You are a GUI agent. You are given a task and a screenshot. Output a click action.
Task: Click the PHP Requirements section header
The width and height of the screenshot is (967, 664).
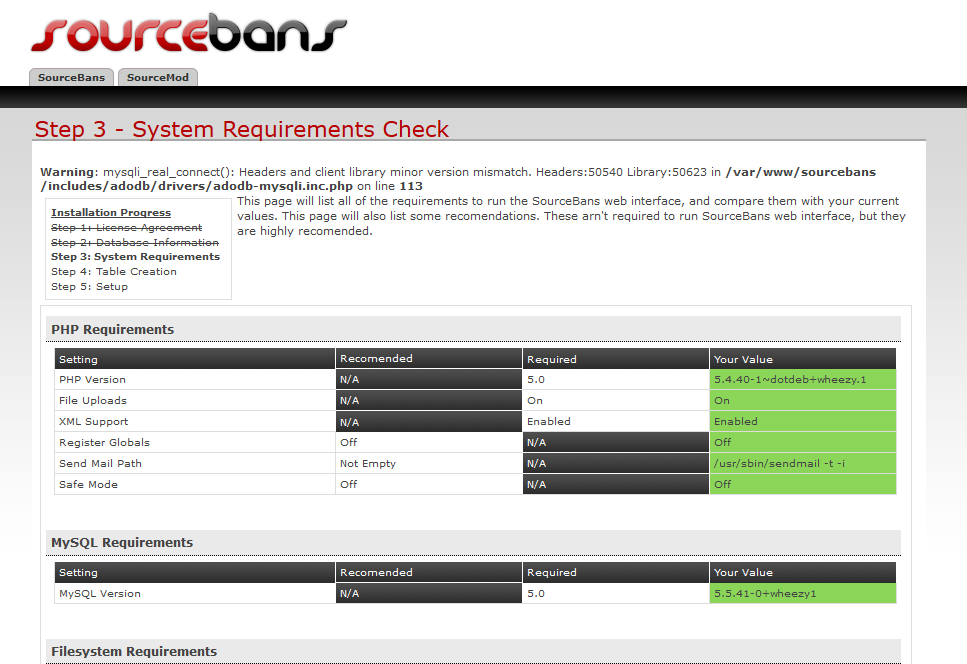(x=112, y=329)
